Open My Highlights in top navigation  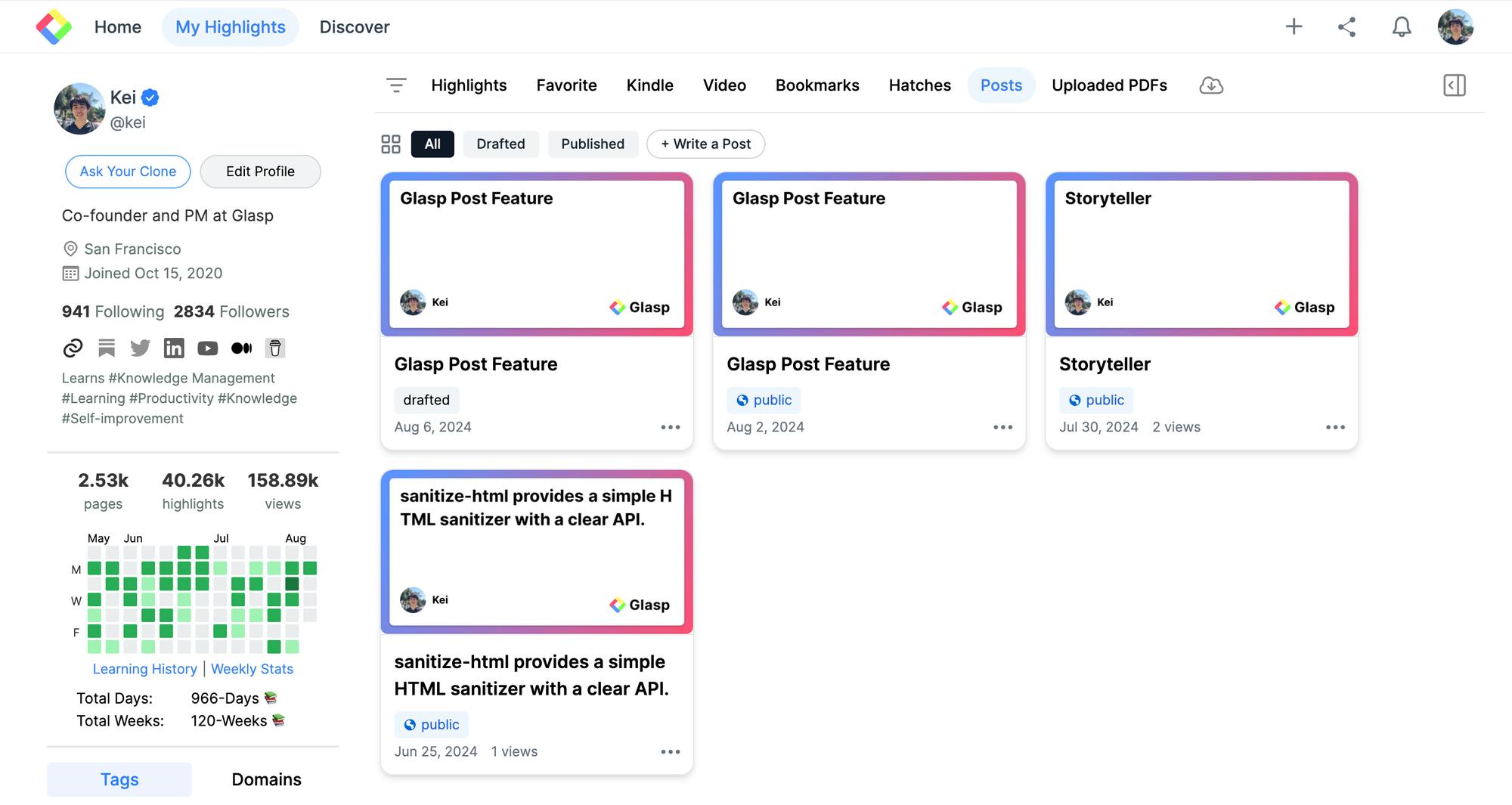[231, 27]
